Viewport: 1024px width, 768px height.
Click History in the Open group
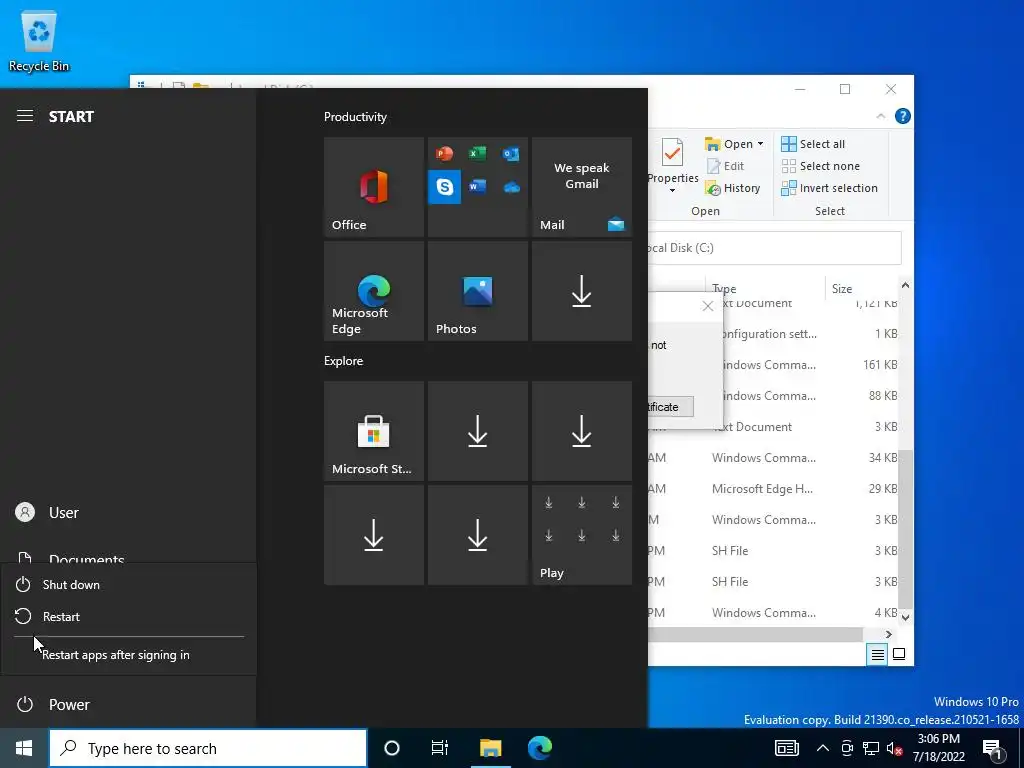point(733,188)
